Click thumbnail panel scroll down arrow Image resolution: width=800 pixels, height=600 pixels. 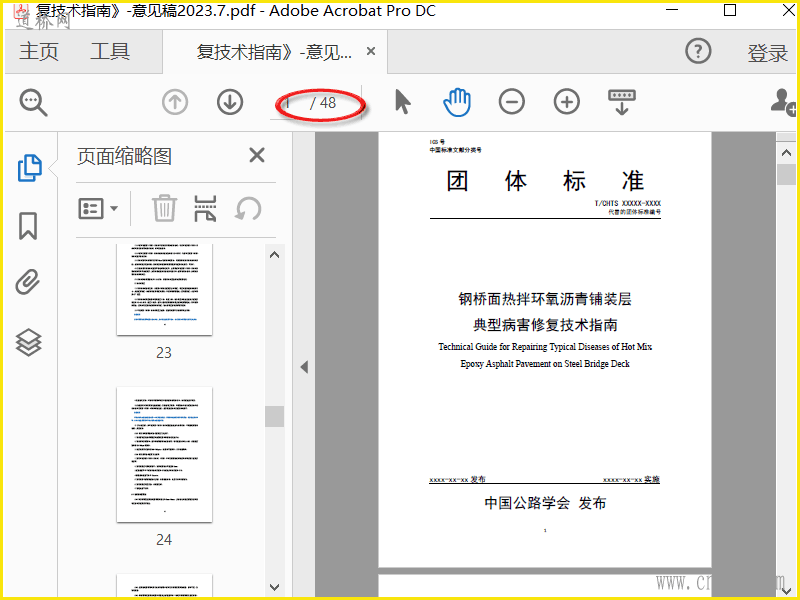click(274, 587)
